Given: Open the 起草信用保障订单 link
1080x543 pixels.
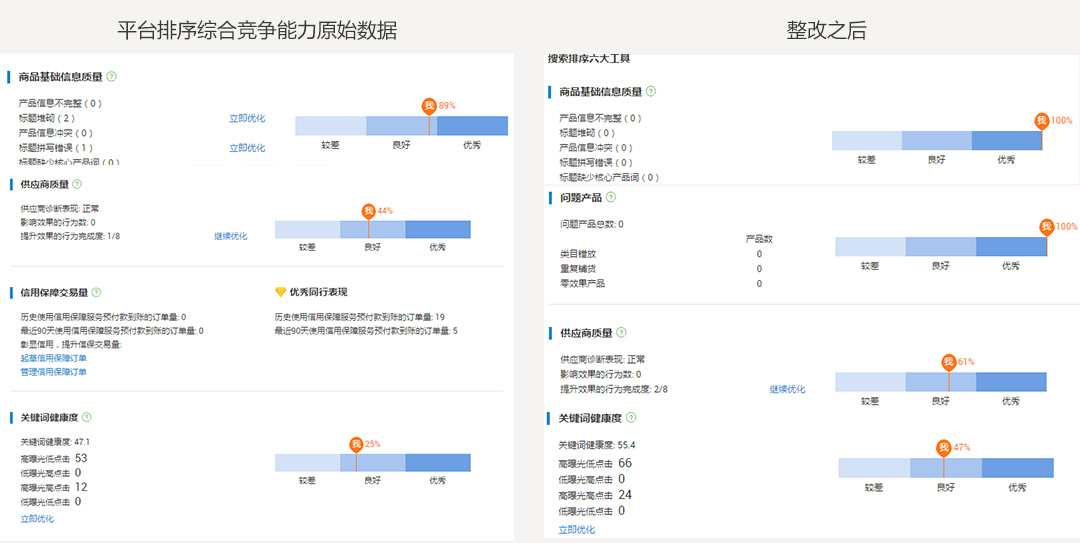Looking at the screenshot, I should 54,358.
